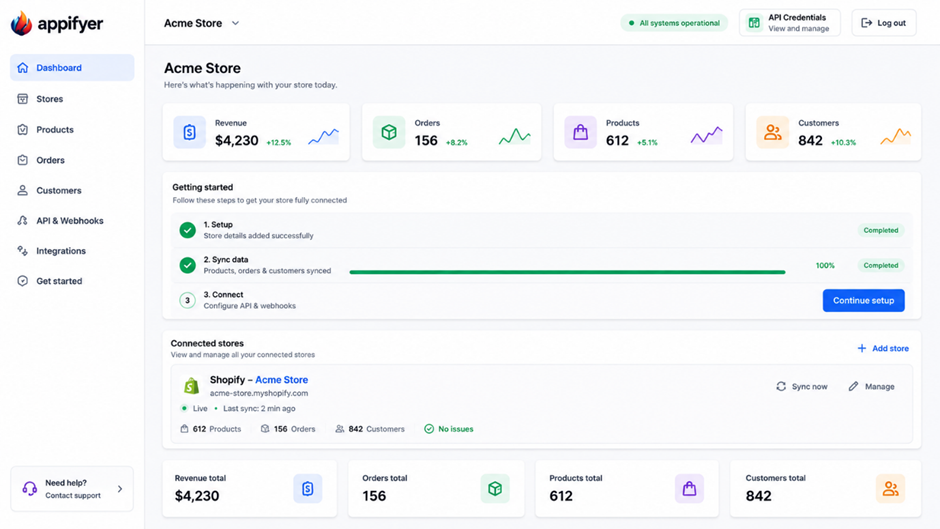Click the Revenue sparkline chart
Viewport: 940px width, 529px height.
[324, 136]
